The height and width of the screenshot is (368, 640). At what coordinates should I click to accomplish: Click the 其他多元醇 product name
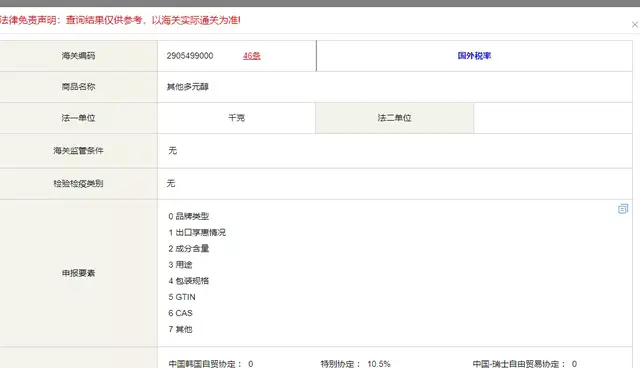coord(188,87)
